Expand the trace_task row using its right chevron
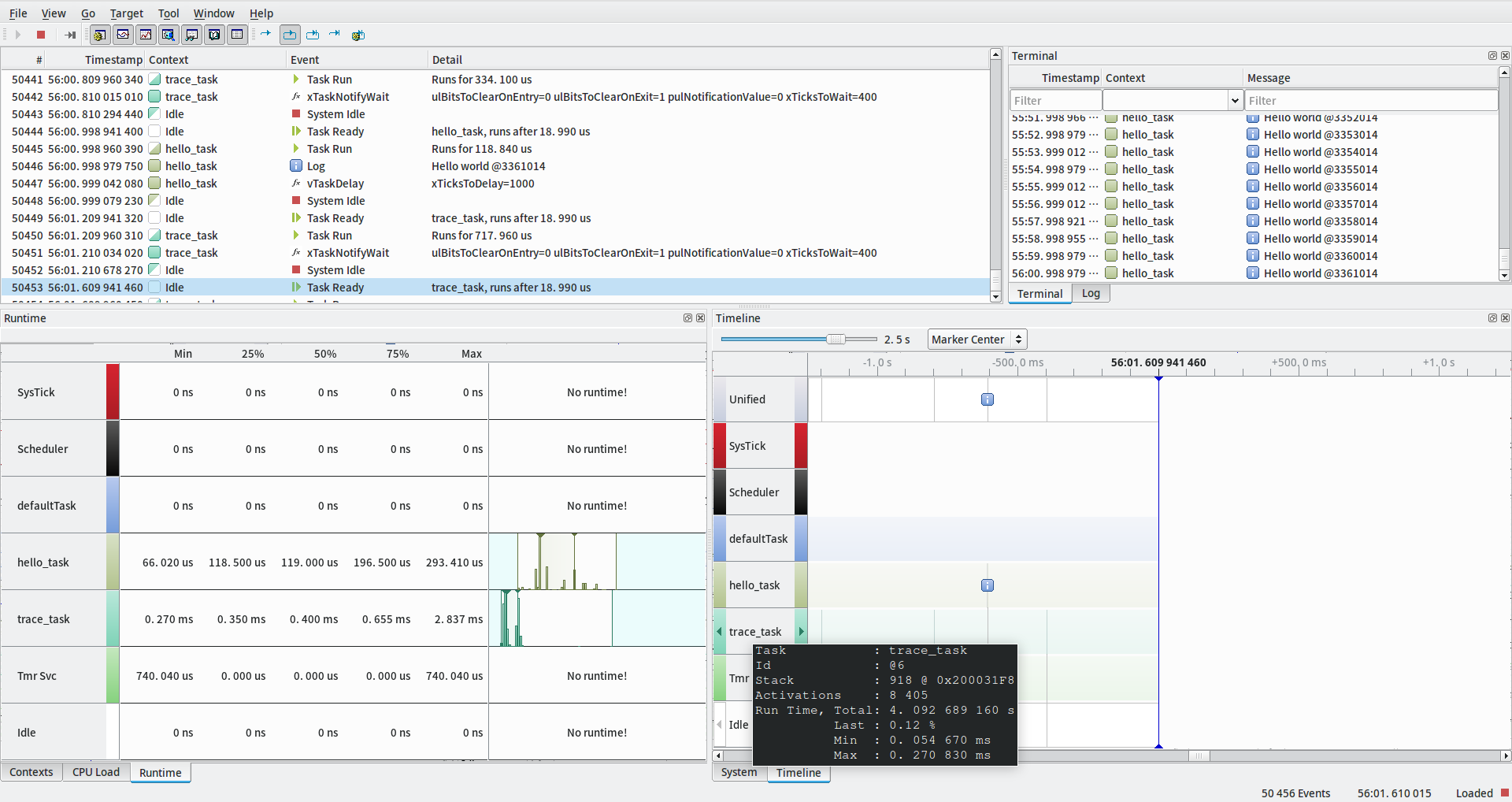Screen dimensions: 1512x802 coord(801,629)
